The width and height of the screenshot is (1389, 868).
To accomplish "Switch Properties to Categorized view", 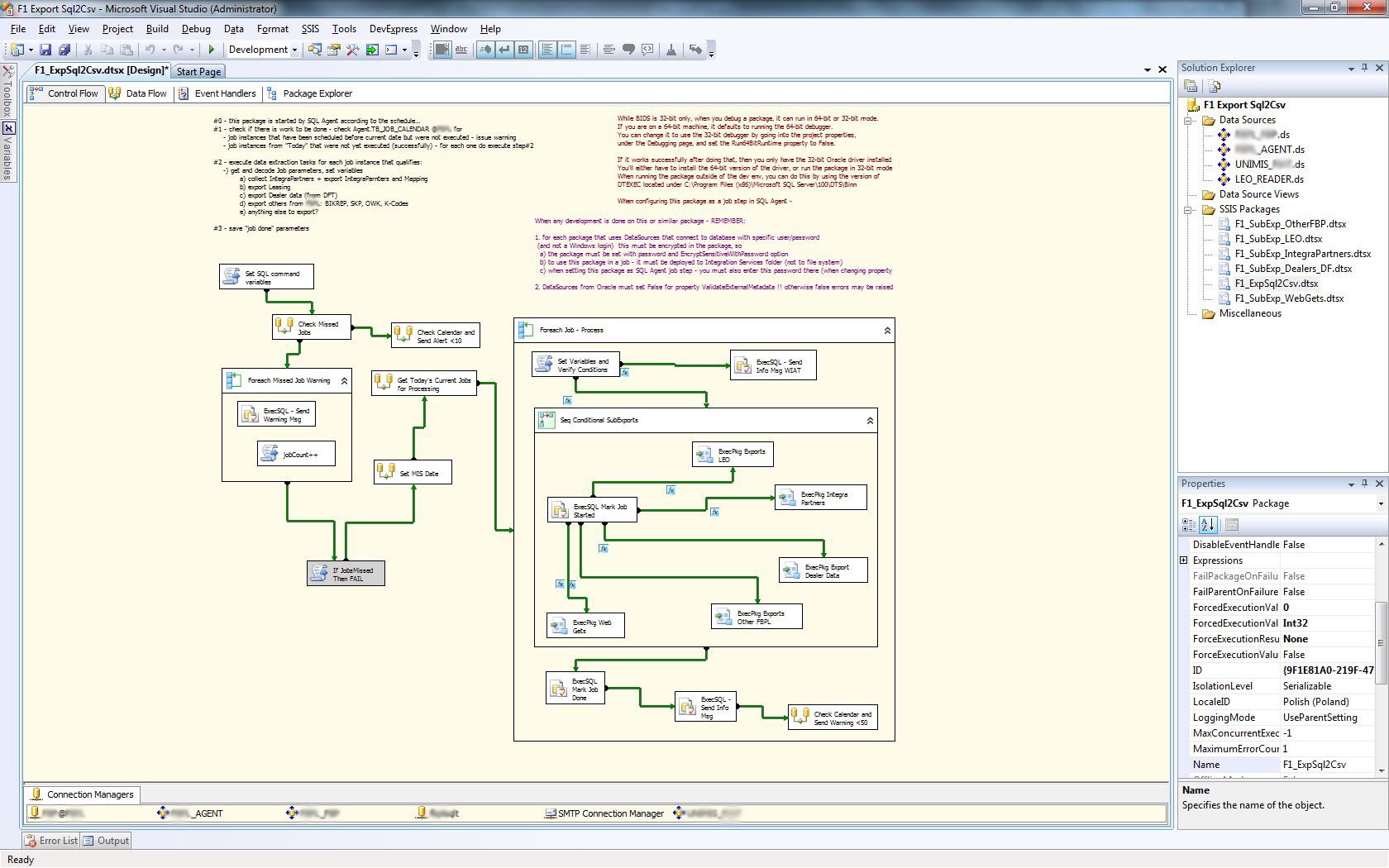I will [x=1189, y=525].
